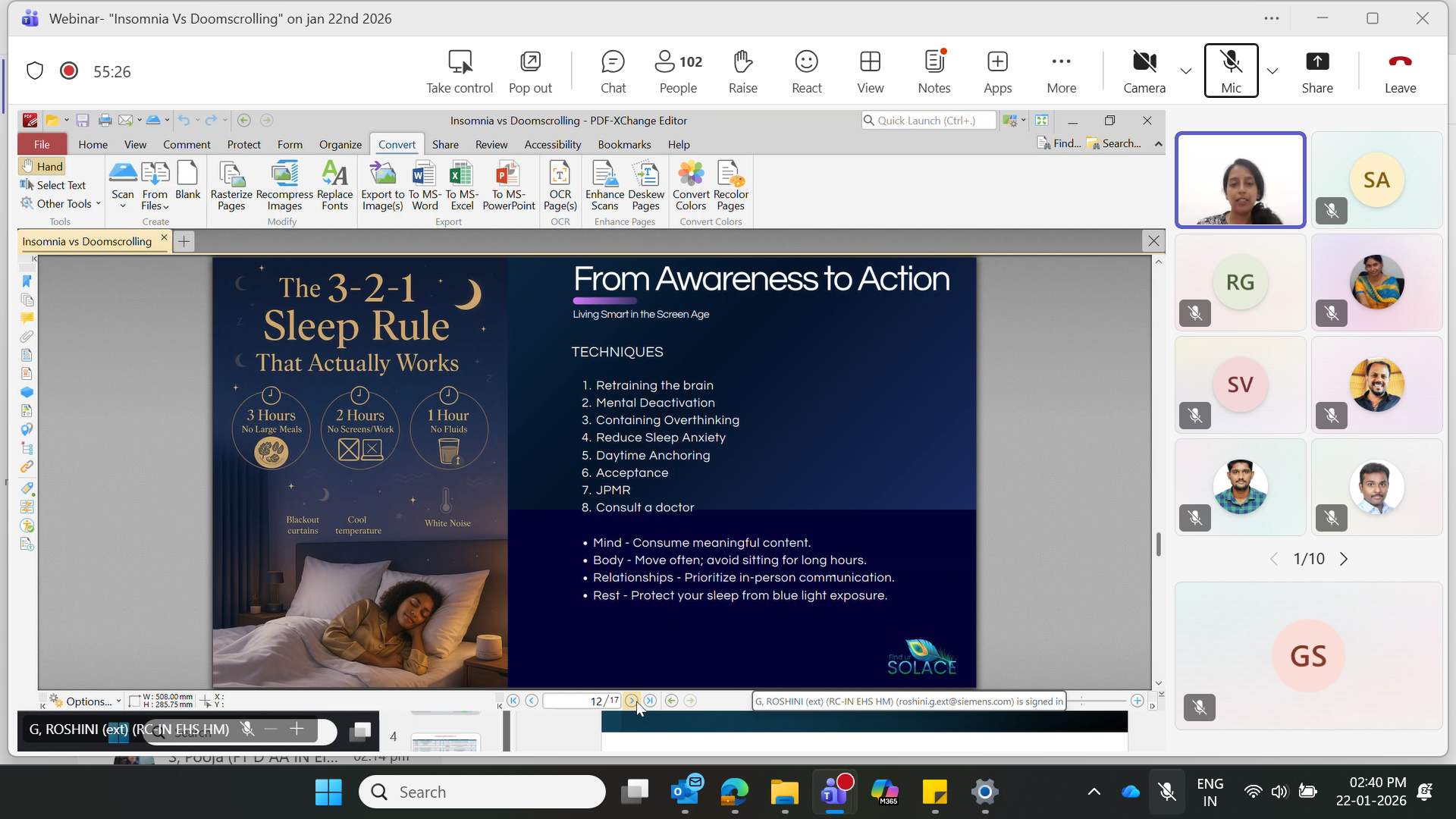
Task: Toggle the Hand tool in PDF-XChange
Action: pos(42,166)
